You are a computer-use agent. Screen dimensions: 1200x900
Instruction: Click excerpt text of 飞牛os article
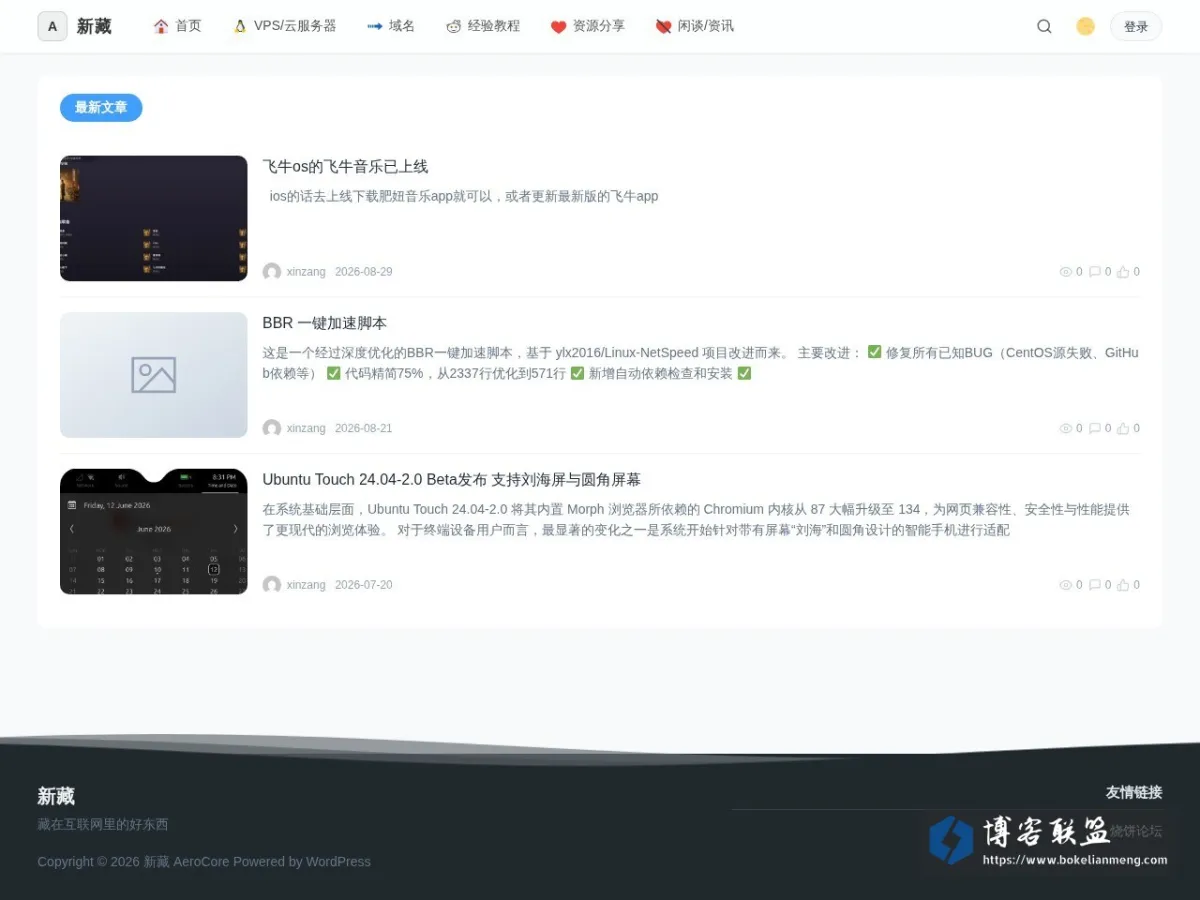click(464, 196)
